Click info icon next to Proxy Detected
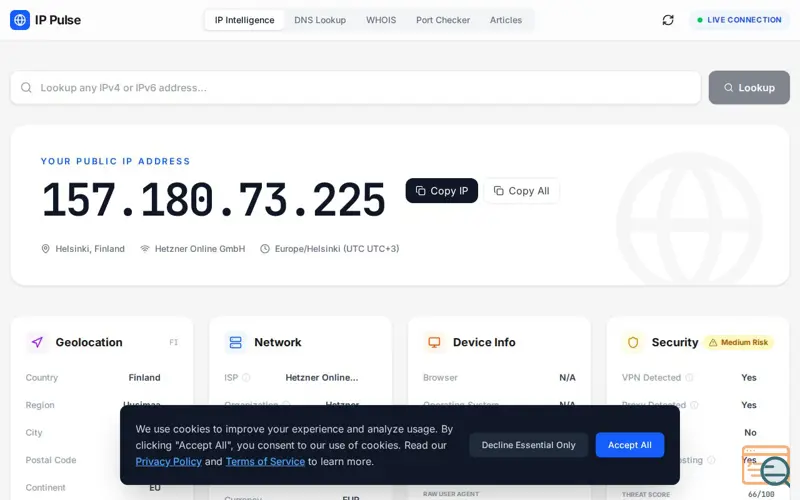The height and width of the screenshot is (500, 800). coord(694,405)
